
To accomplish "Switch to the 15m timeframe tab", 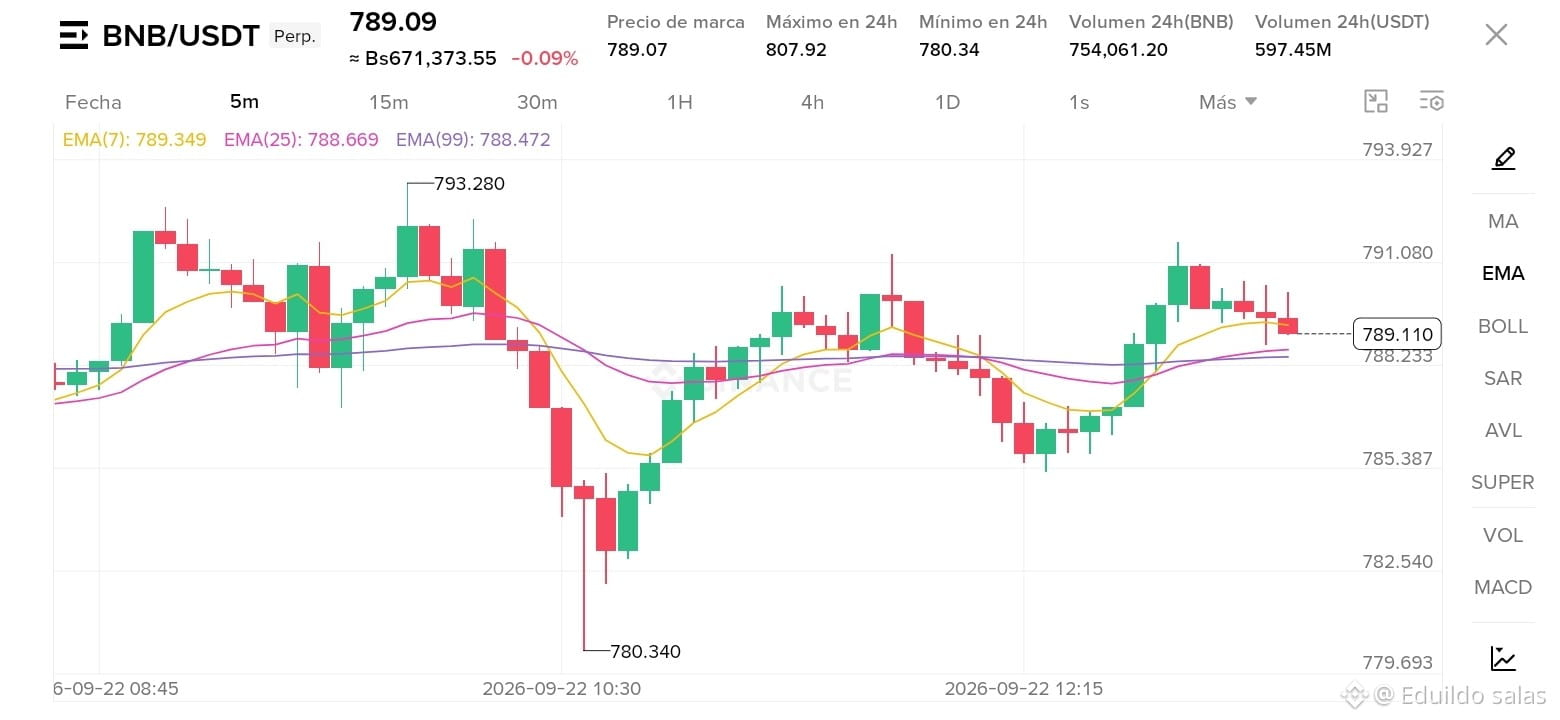I will (388, 102).
